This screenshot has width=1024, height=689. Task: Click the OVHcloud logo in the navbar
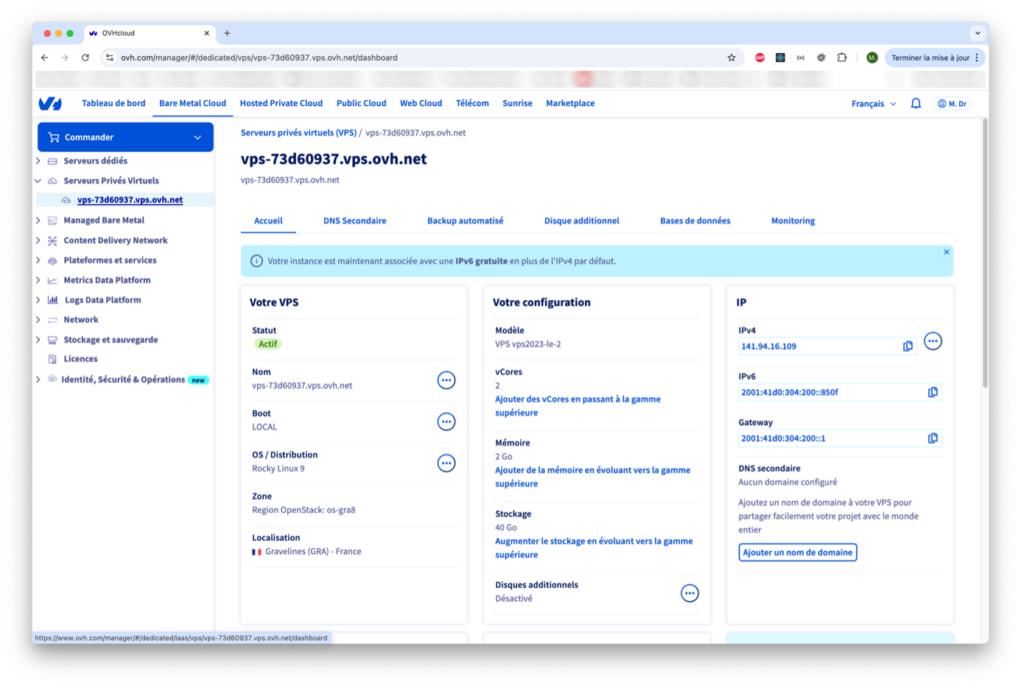point(50,103)
